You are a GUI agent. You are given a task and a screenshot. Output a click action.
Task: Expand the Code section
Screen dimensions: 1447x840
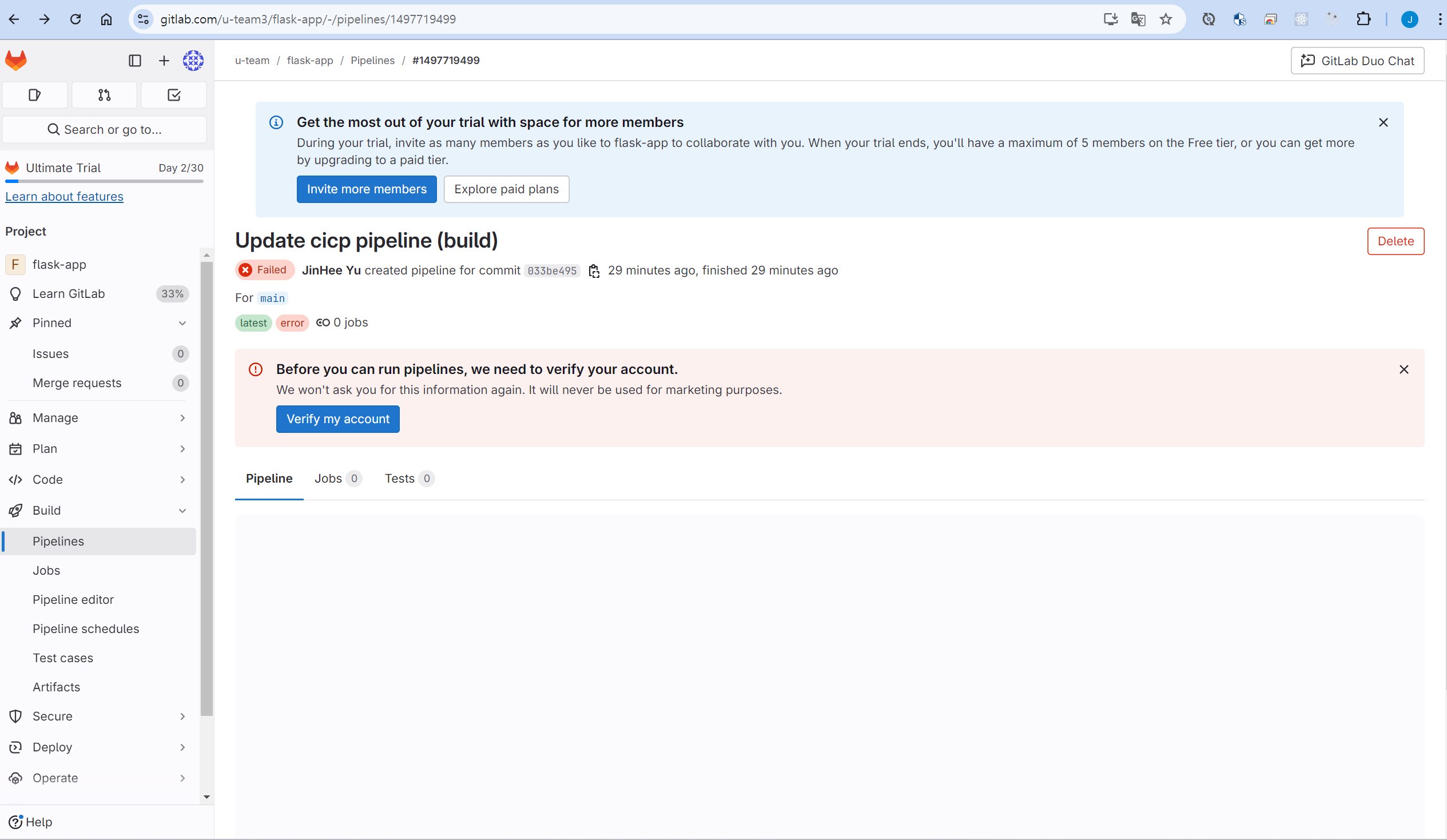(98, 480)
